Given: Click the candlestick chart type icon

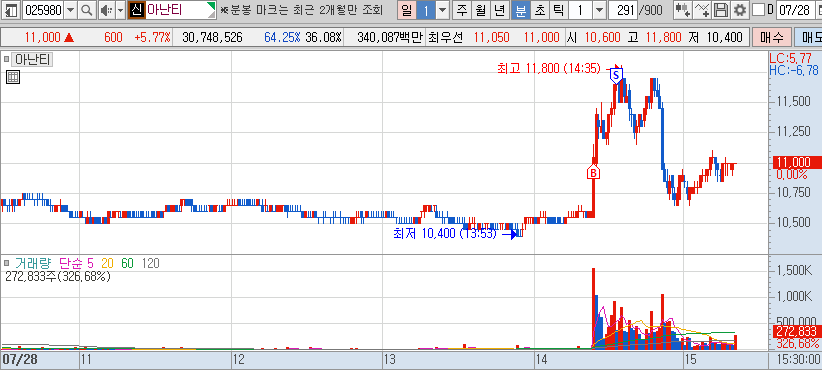Looking at the screenshot, I should pyautogui.click(x=682, y=10).
